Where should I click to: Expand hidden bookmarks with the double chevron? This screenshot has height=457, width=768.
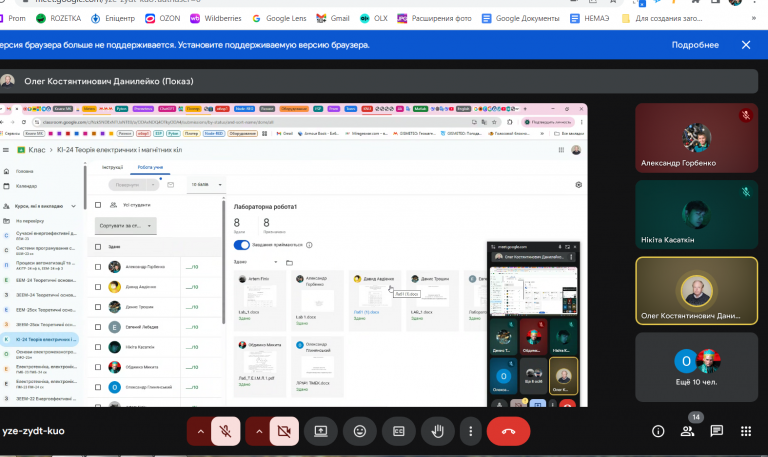(x=753, y=19)
